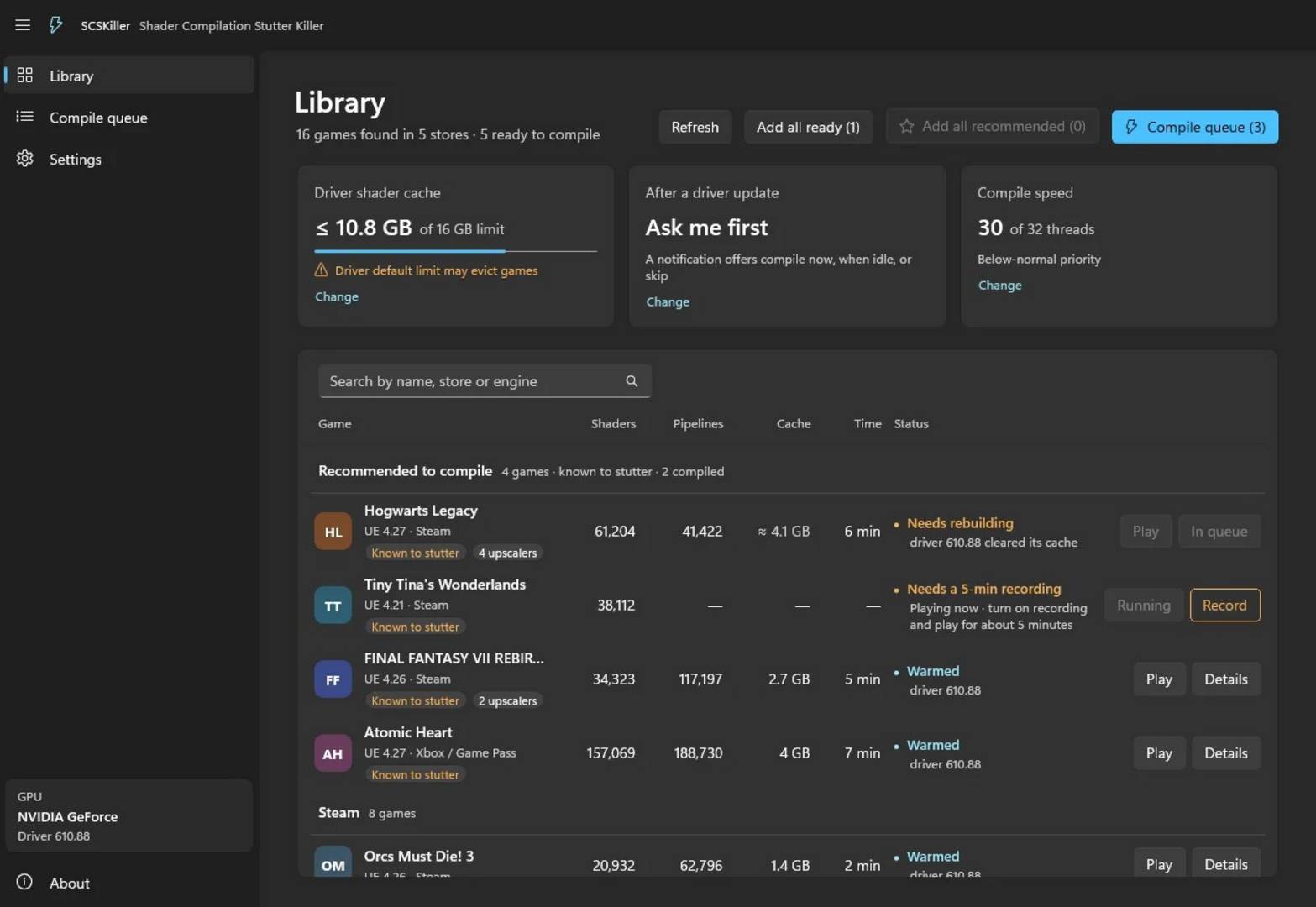Click the GPU NVIDIA GeForce driver card
Image resolution: width=1316 pixels, height=907 pixels.
pyautogui.click(x=129, y=815)
